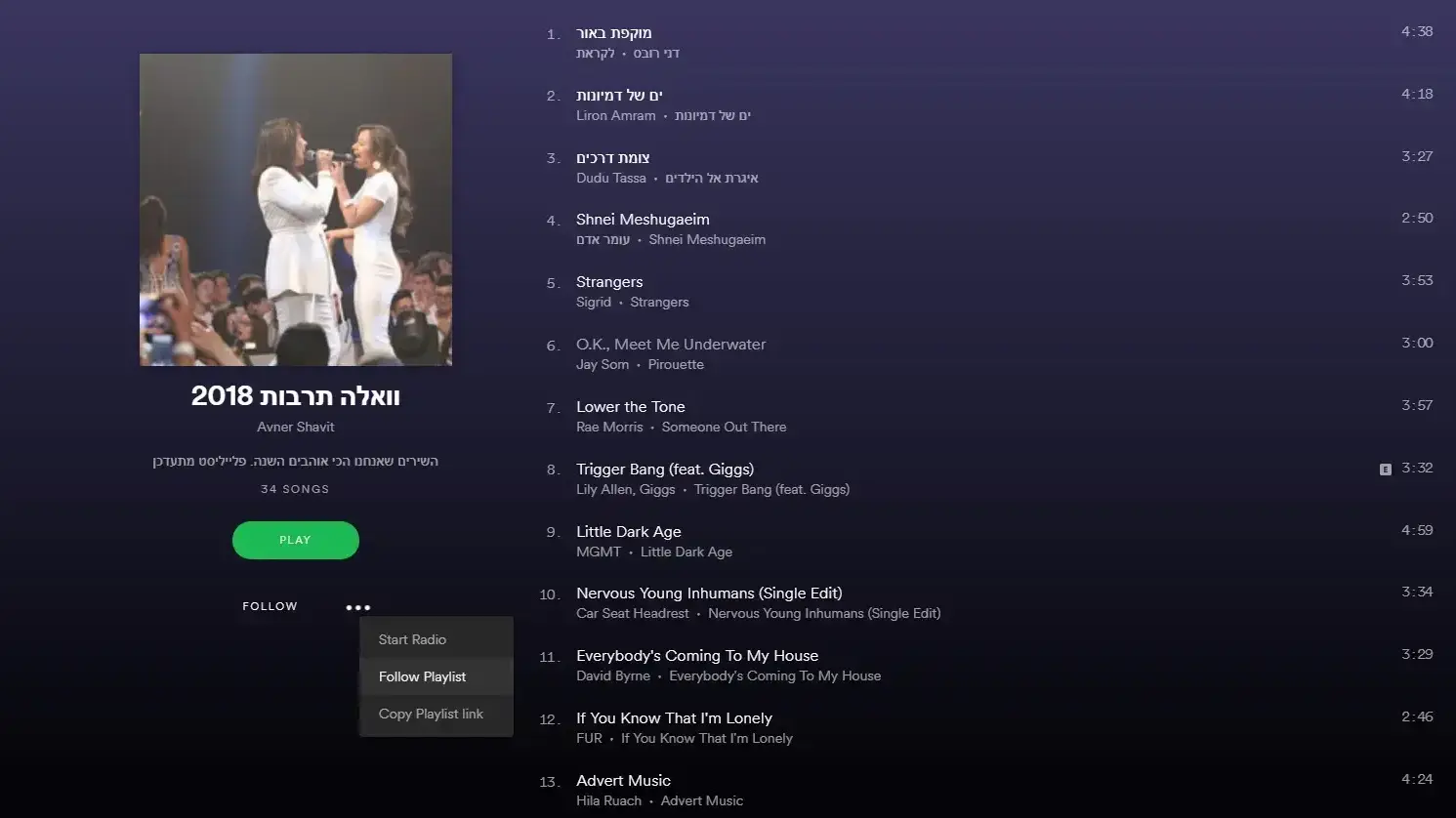Open the Sigrid artist link
Screen dimensions: 1456x818
click(593, 302)
